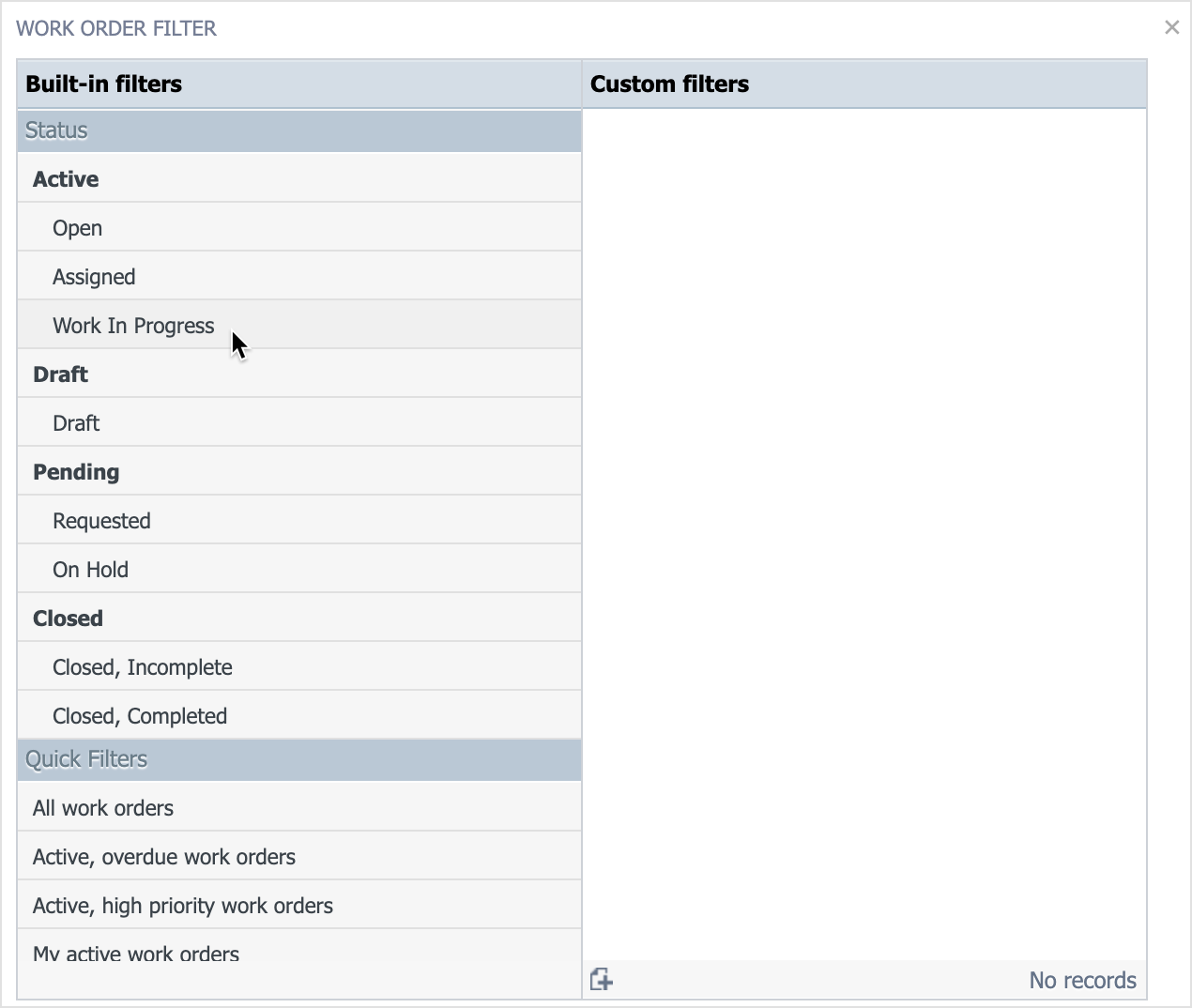Filter work orders by Assigned status
This screenshot has height=1008, width=1192.
tap(299, 276)
